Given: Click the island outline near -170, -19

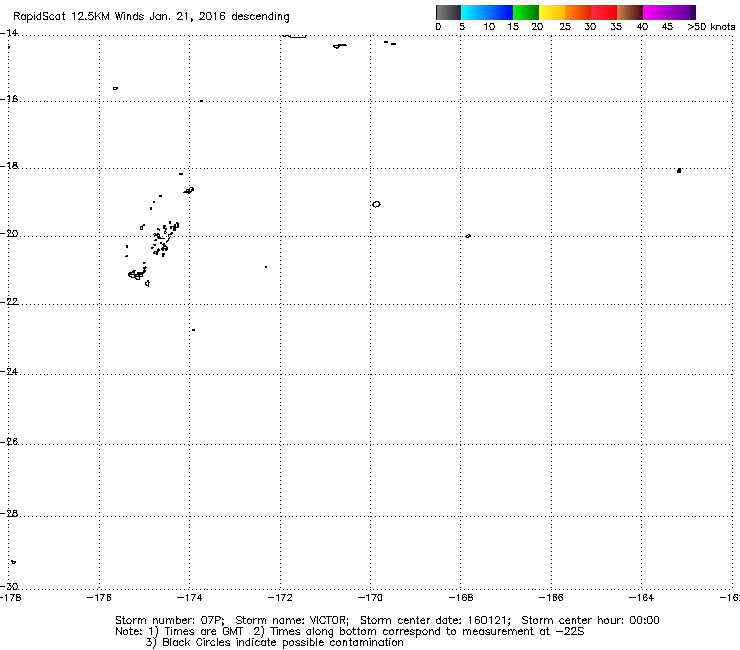Looking at the screenshot, I should coord(376,204).
